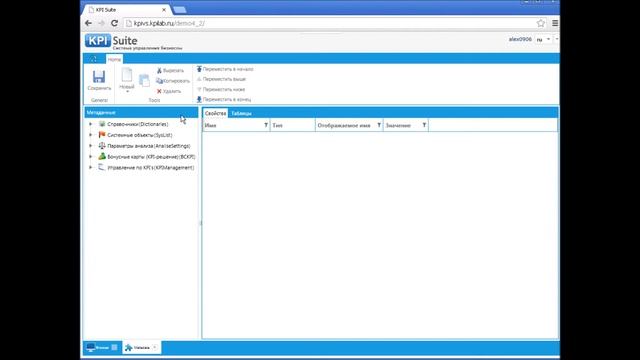Click the Значение column filter icon
Viewport: 640px width, 360px height.
pos(424,125)
